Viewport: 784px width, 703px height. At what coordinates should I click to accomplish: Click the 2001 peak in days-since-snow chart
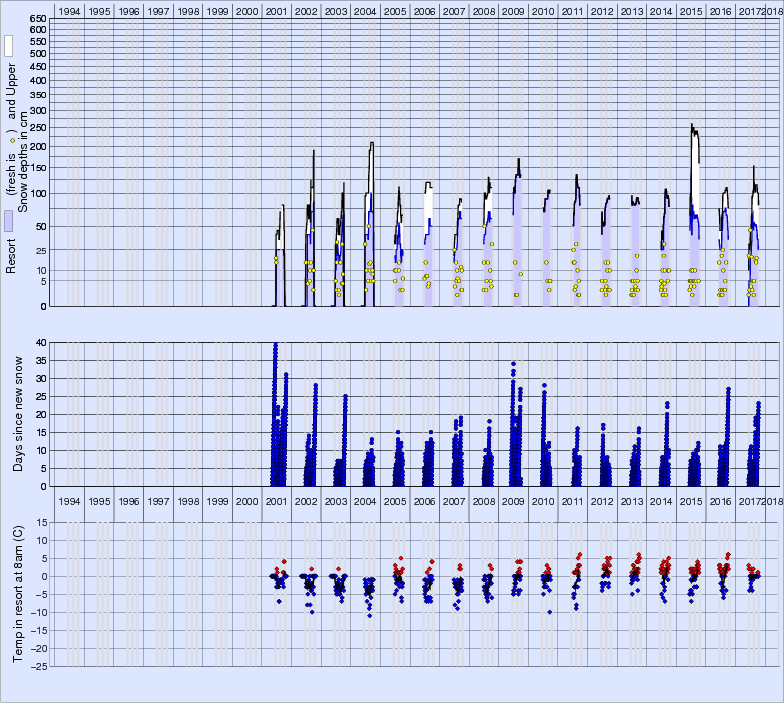(275, 345)
